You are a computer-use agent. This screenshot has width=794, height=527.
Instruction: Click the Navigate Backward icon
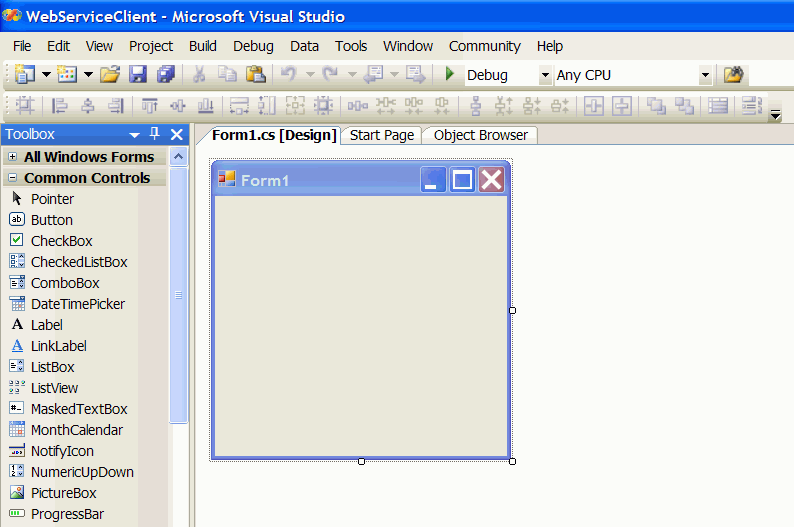click(x=373, y=75)
